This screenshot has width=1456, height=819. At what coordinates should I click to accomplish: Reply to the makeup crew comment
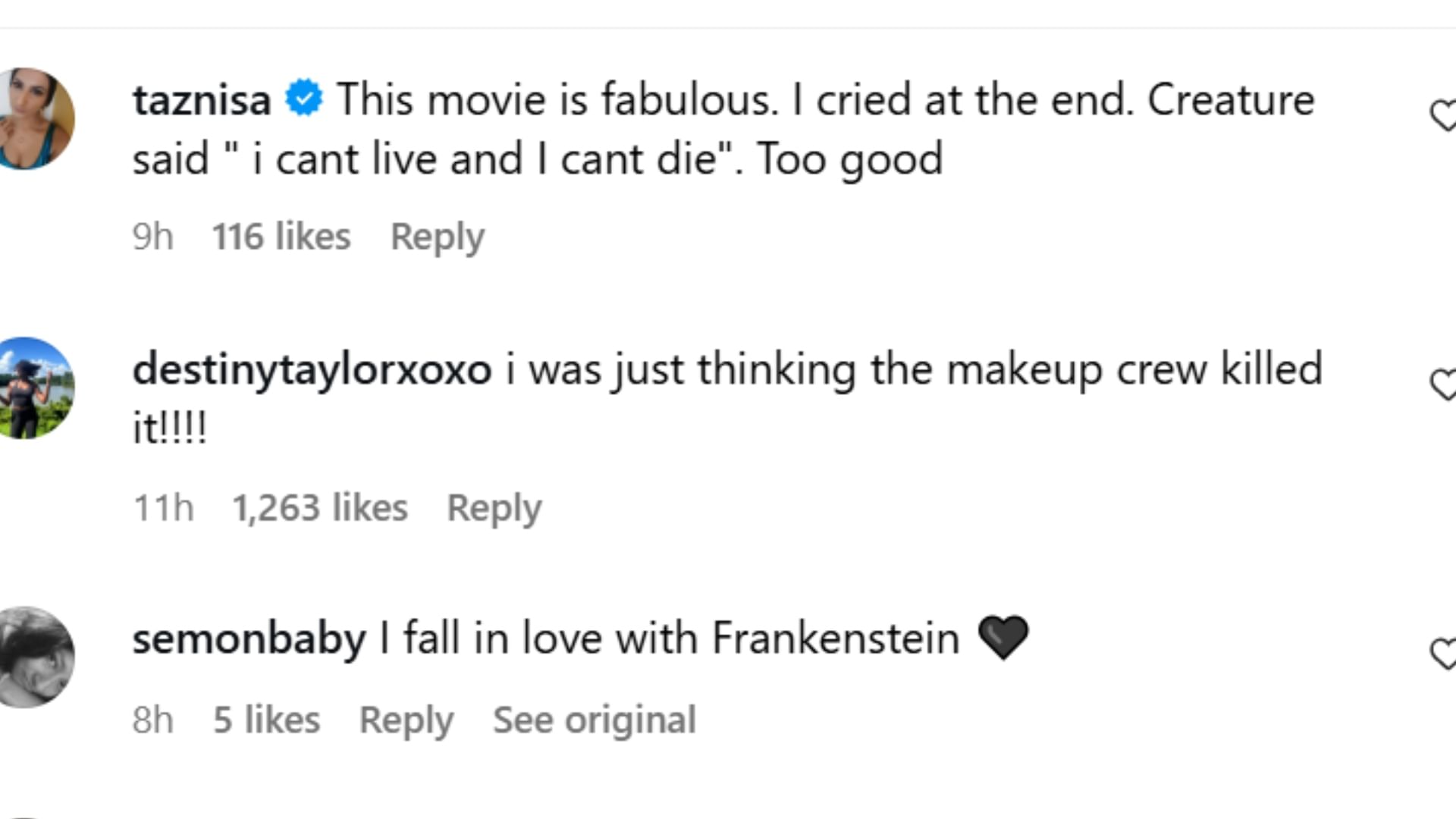[x=494, y=507]
